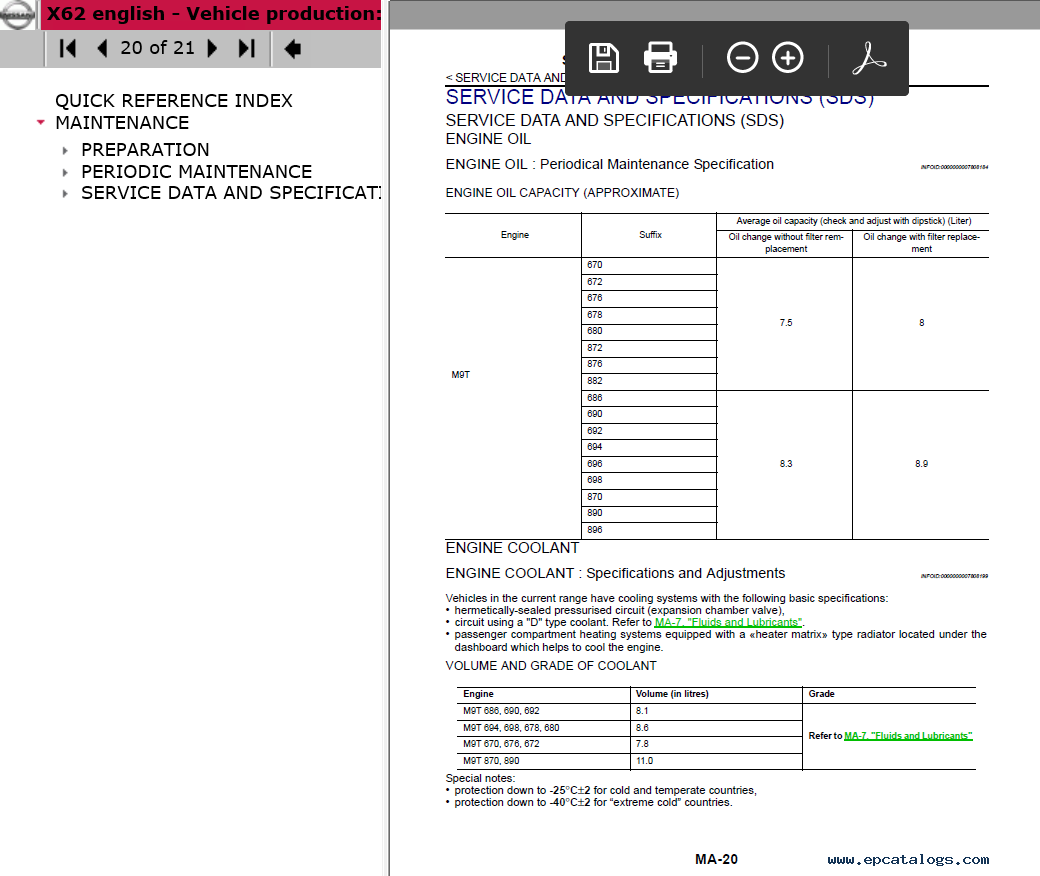Viewport: 1040px width, 876px height.
Task: Click 'Oil change with filter replacement' header
Action: tap(921, 243)
